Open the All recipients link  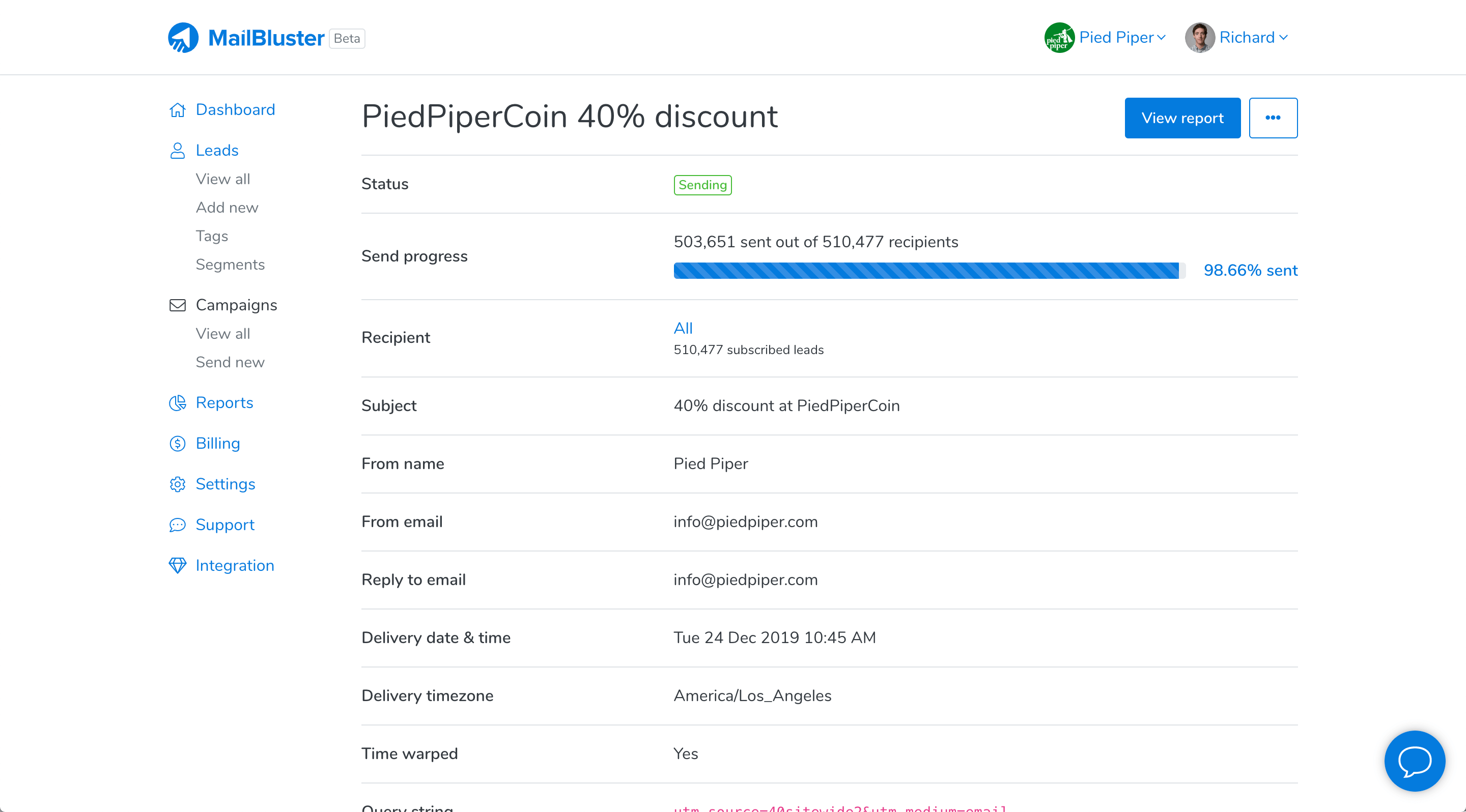click(x=683, y=328)
